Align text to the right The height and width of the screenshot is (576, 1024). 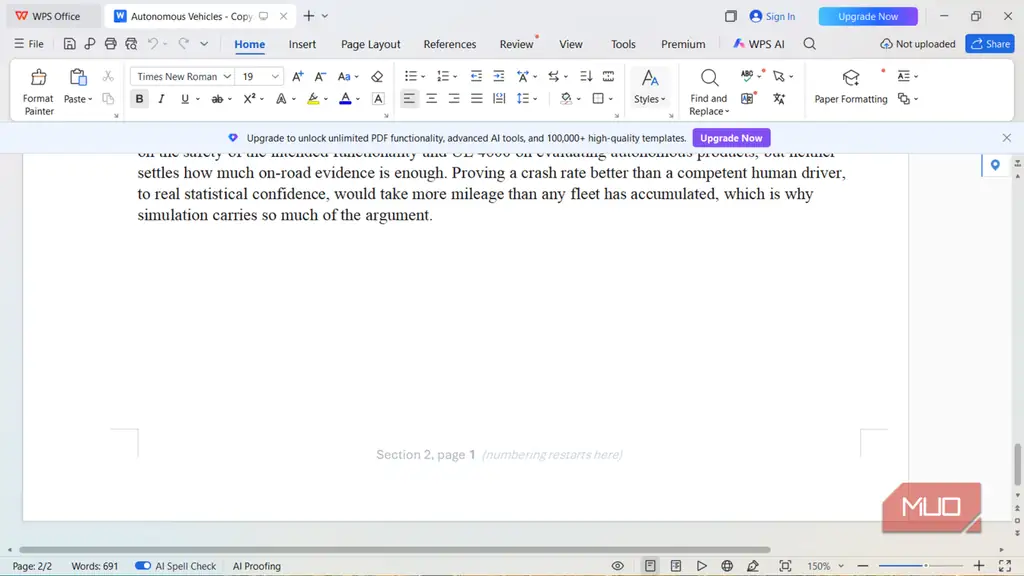point(454,99)
